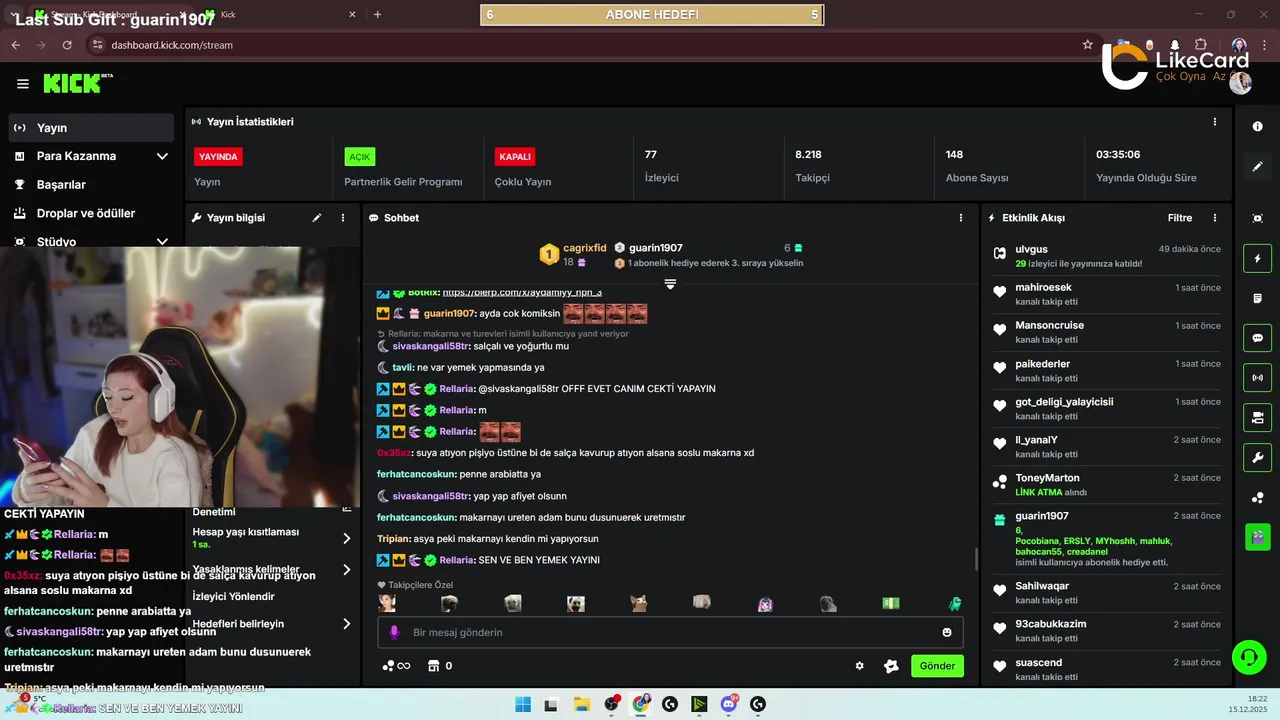Open the three-dot menu of the Etkinlik Akışı panel
This screenshot has height=720, width=1280.
[1215, 217]
